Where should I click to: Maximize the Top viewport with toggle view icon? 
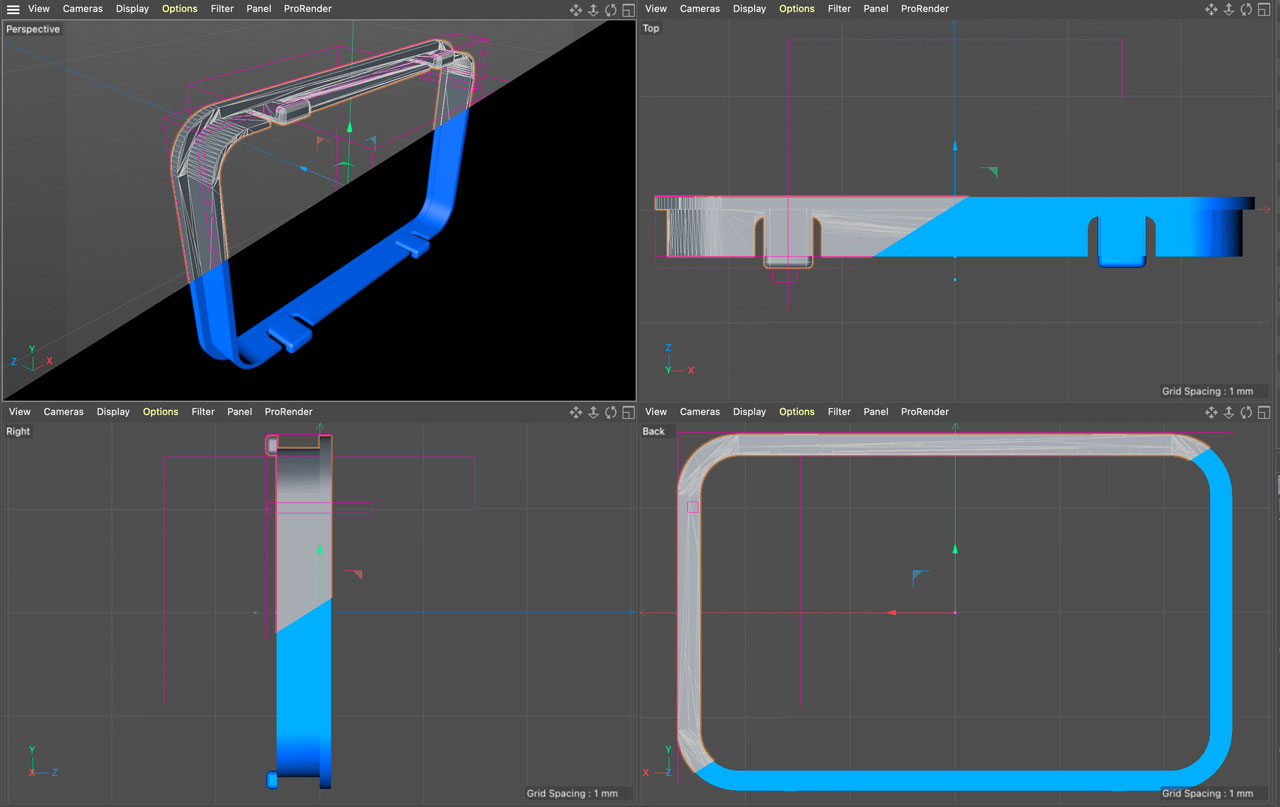pyautogui.click(x=1263, y=9)
